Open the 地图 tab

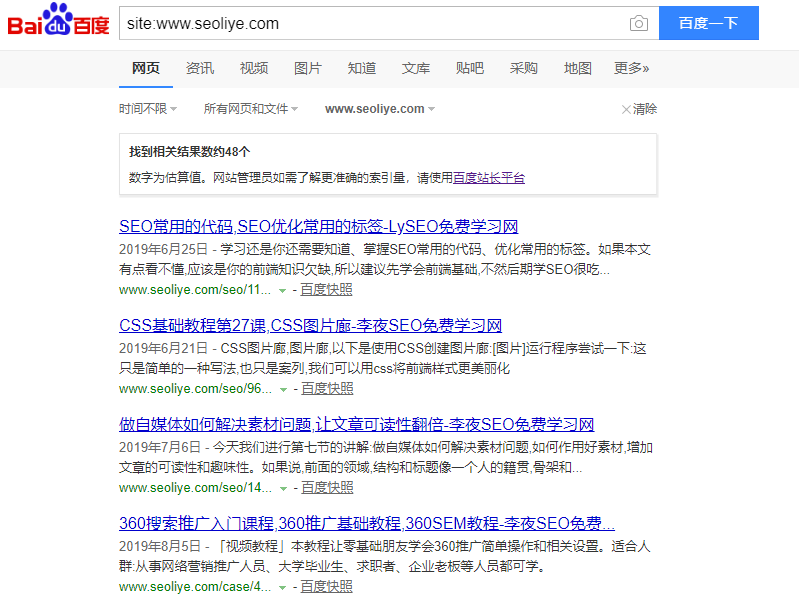tap(578, 68)
